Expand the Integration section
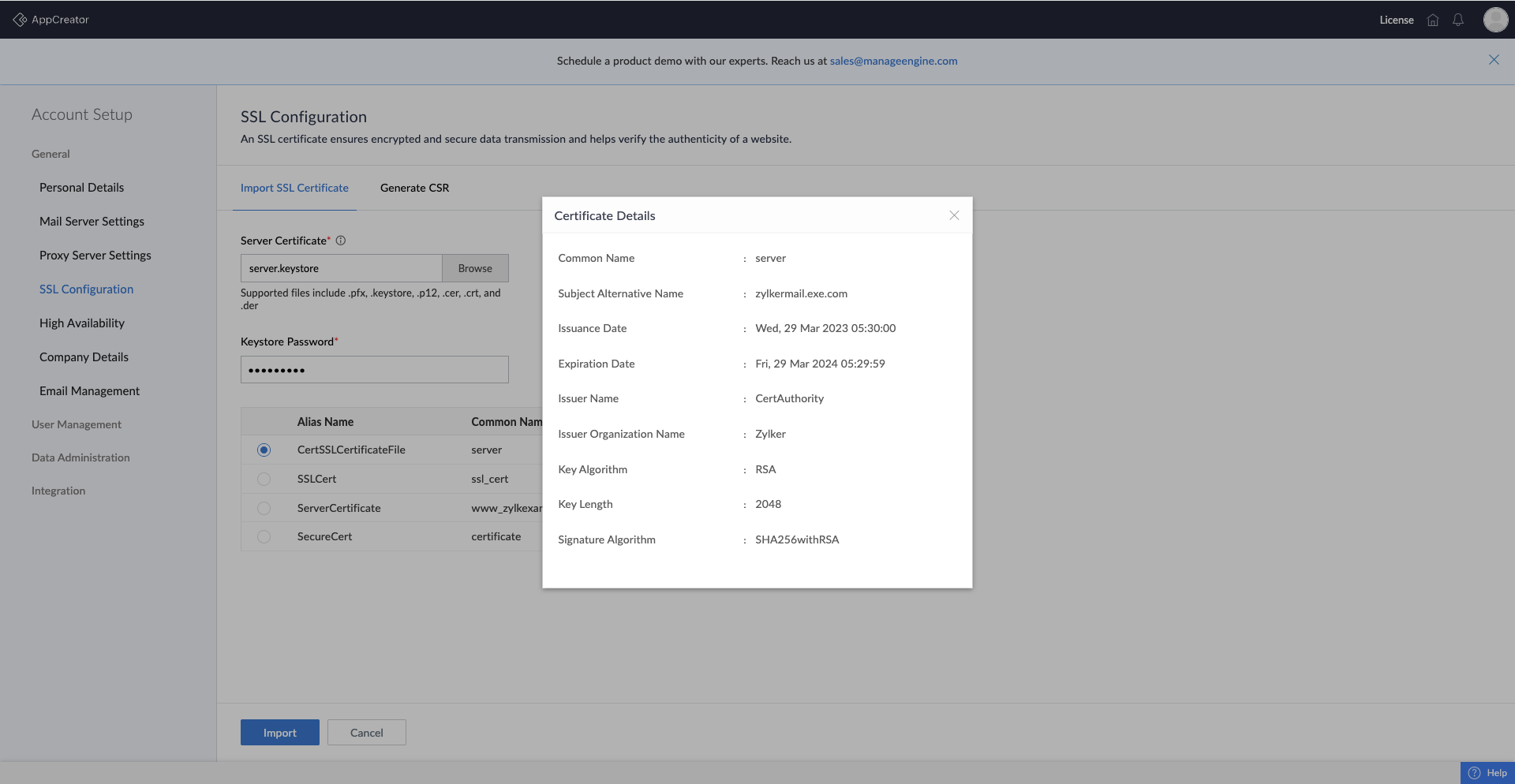The height and width of the screenshot is (784, 1515). click(x=58, y=491)
